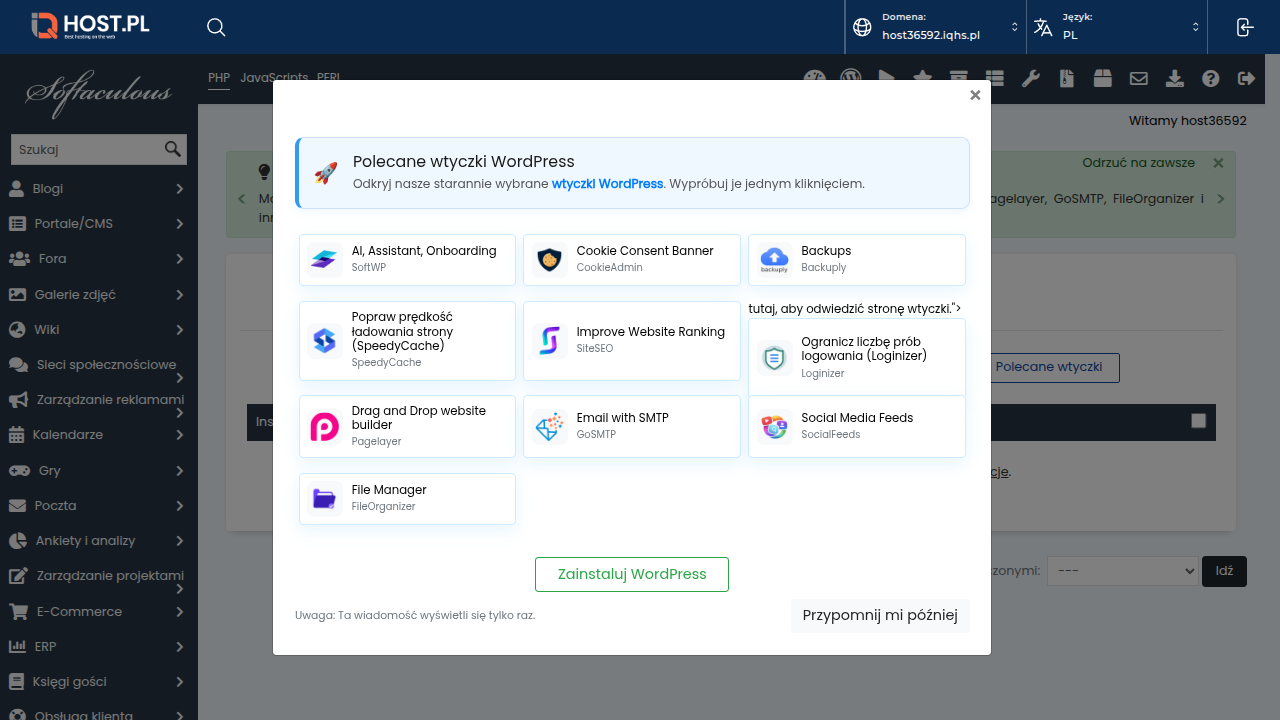The width and height of the screenshot is (1280, 720).
Task: Click the translate icon beside Język
Action: [x=1043, y=27]
